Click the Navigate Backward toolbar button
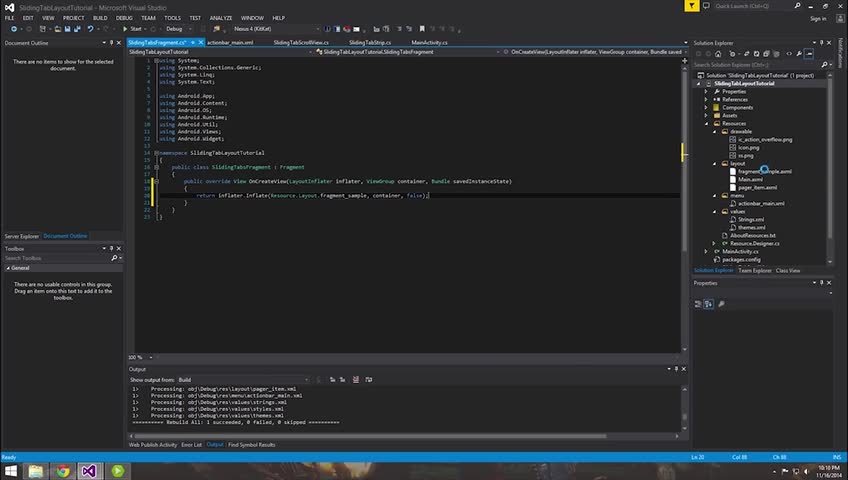 coord(14,29)
